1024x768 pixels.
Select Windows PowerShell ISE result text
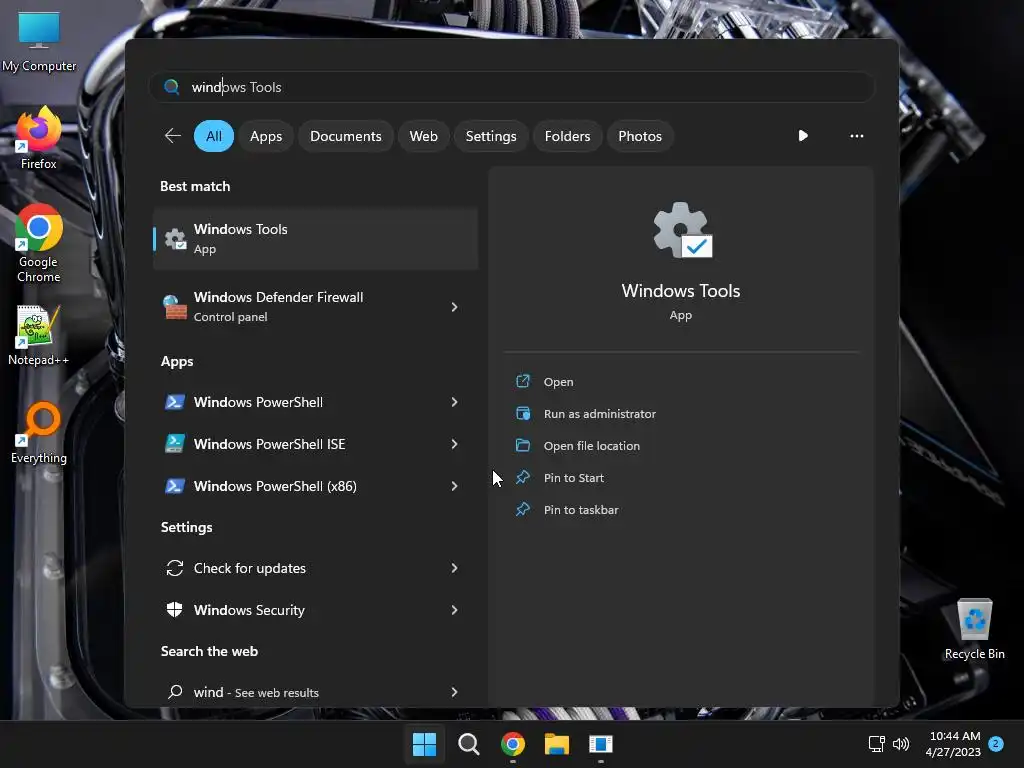pyautogui.click(x=269, y=444)
